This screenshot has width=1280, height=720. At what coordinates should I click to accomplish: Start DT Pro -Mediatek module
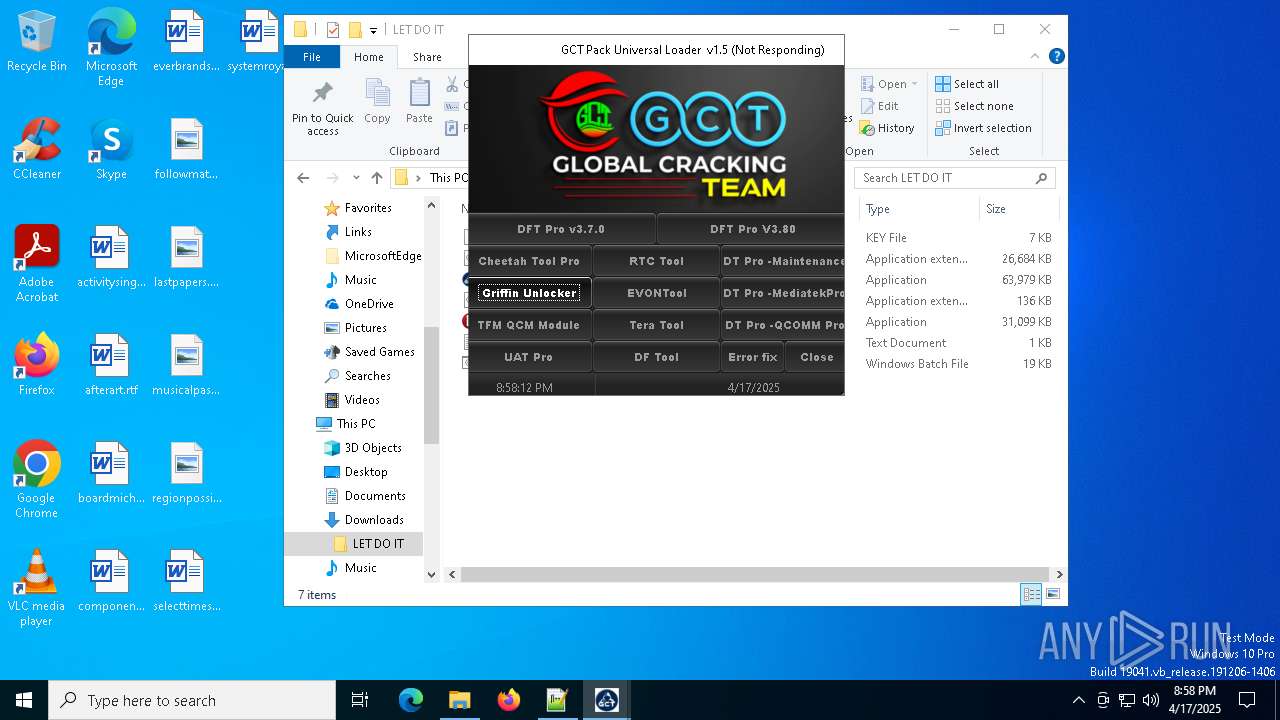pos(783,293)
